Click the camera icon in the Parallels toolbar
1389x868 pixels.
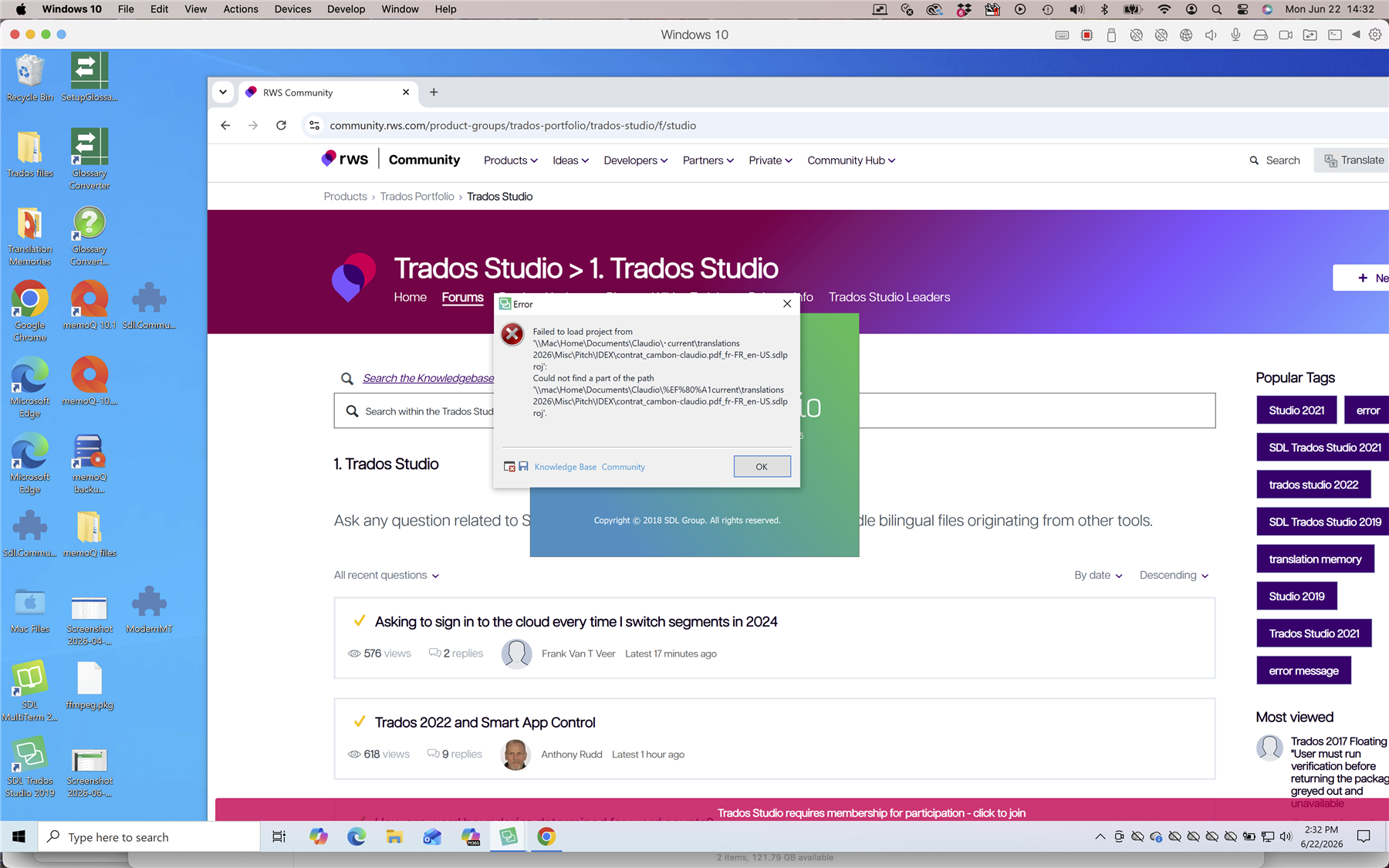[1285, 35]
